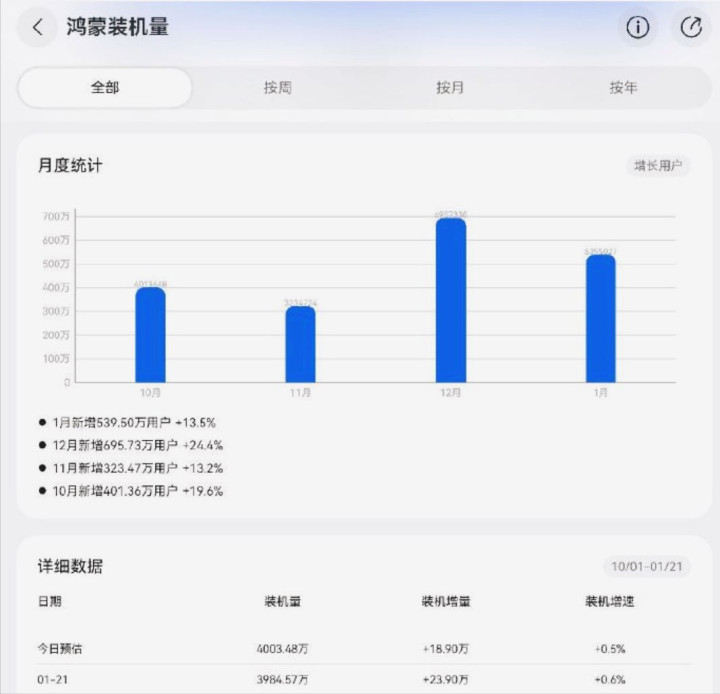Open the info icon in header
This screenshot has height=694, width=720.
click(638, 27)
